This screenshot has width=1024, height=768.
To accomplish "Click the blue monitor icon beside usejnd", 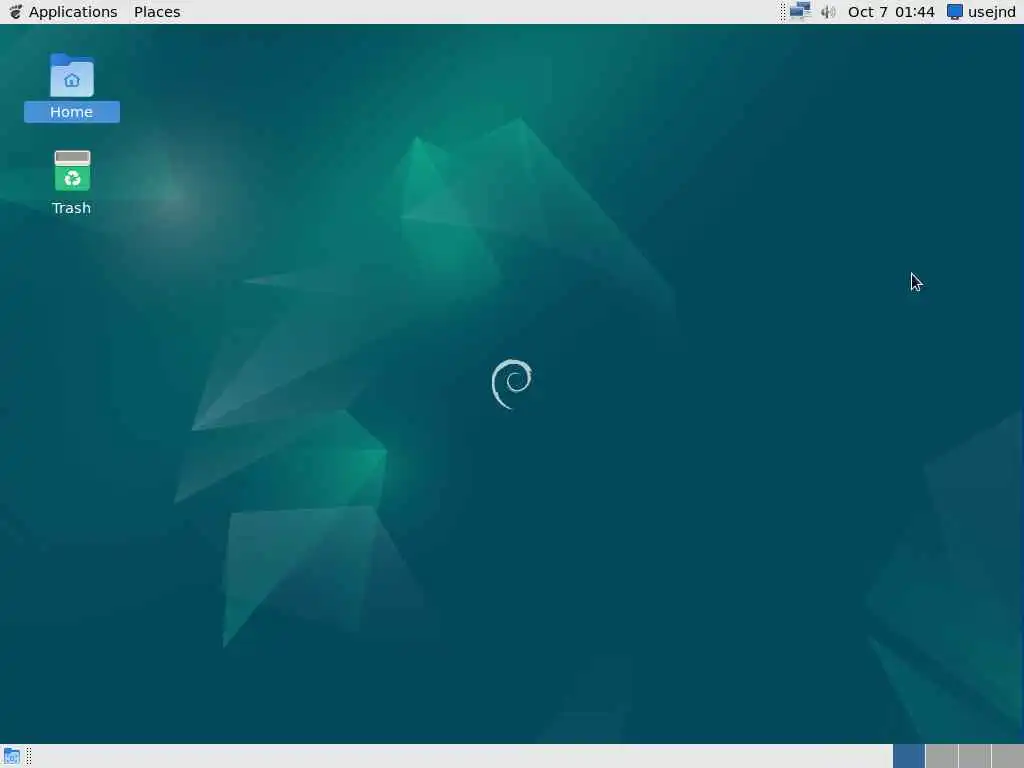I will coord(955,12).
